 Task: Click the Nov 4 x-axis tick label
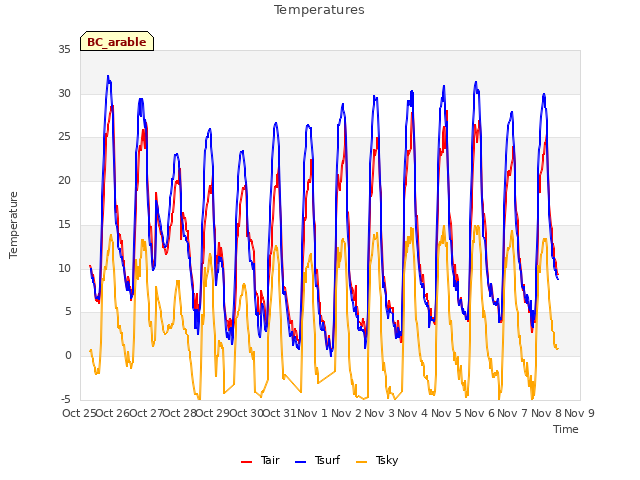pos(413,413)
